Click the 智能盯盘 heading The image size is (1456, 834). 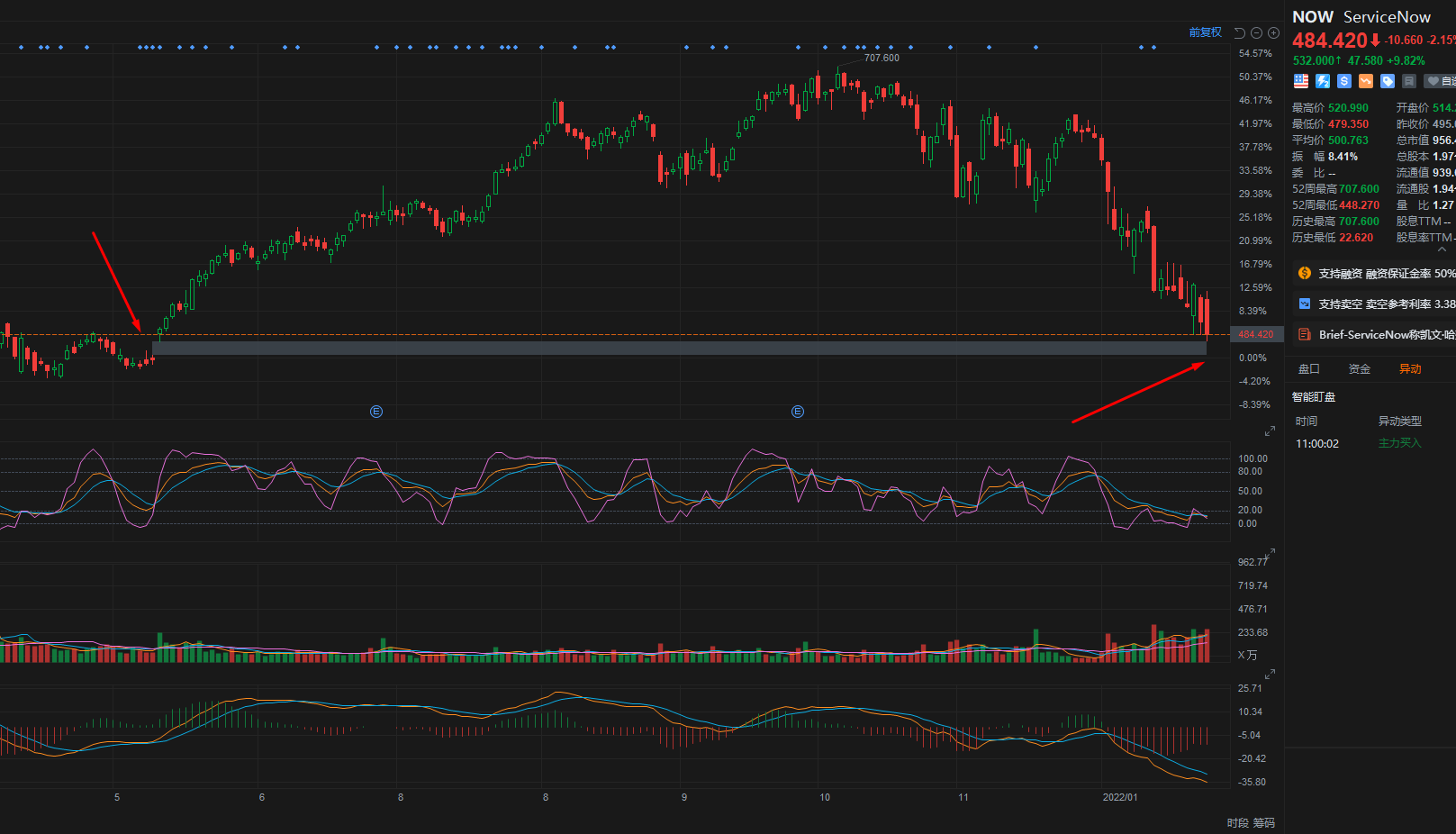click(x=1314, y=397)
